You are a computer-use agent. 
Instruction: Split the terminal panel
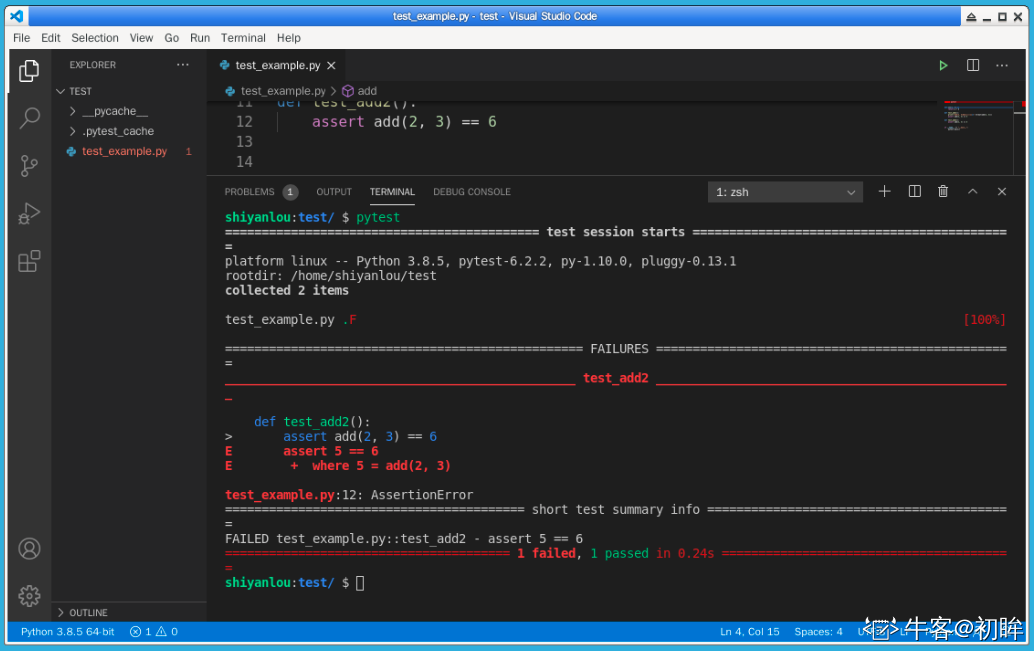914,191
